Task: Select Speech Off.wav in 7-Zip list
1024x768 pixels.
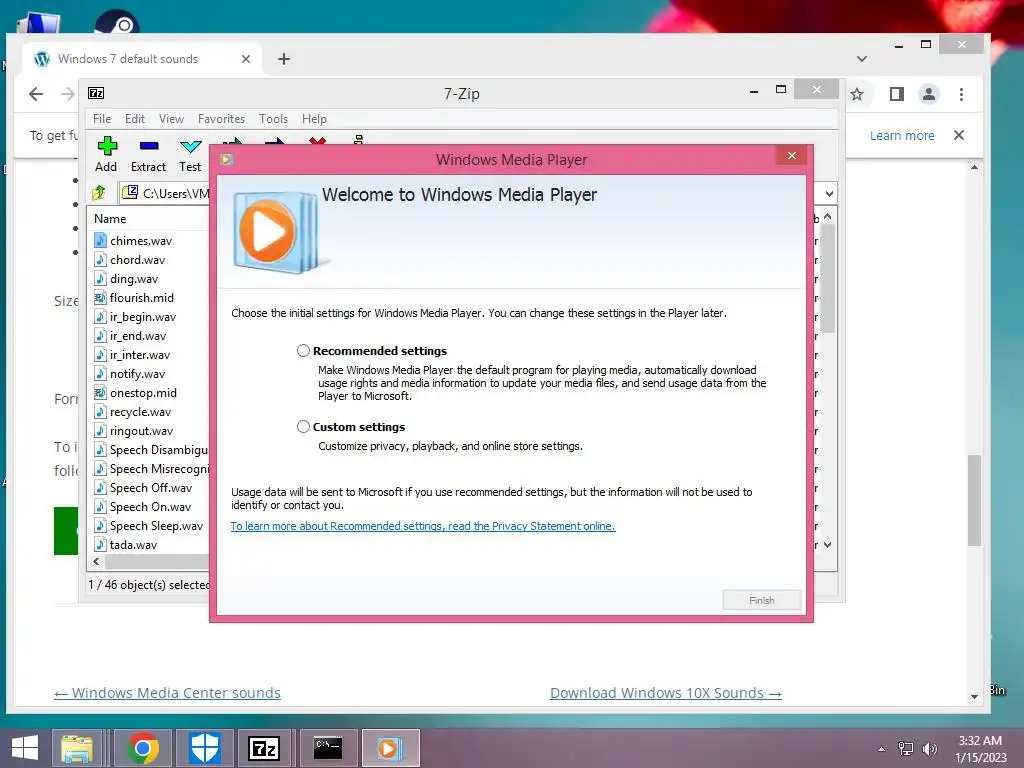Action: click(151, 488)
